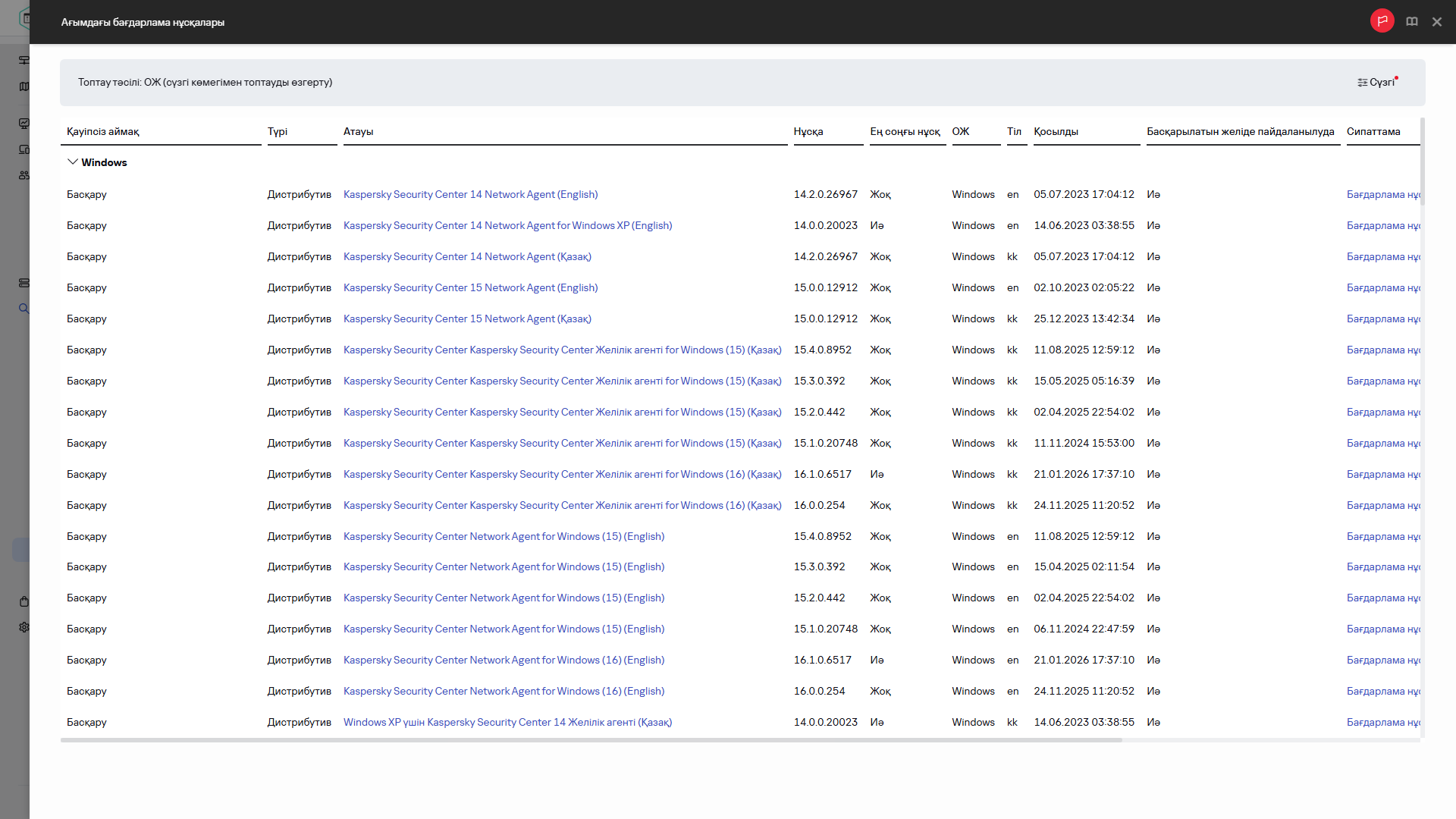Viewport: 1456px width, 819px height.
Task: Open the Kazakh Windows XP 14 Желілік агенті link
Action: tap(507, 722)
